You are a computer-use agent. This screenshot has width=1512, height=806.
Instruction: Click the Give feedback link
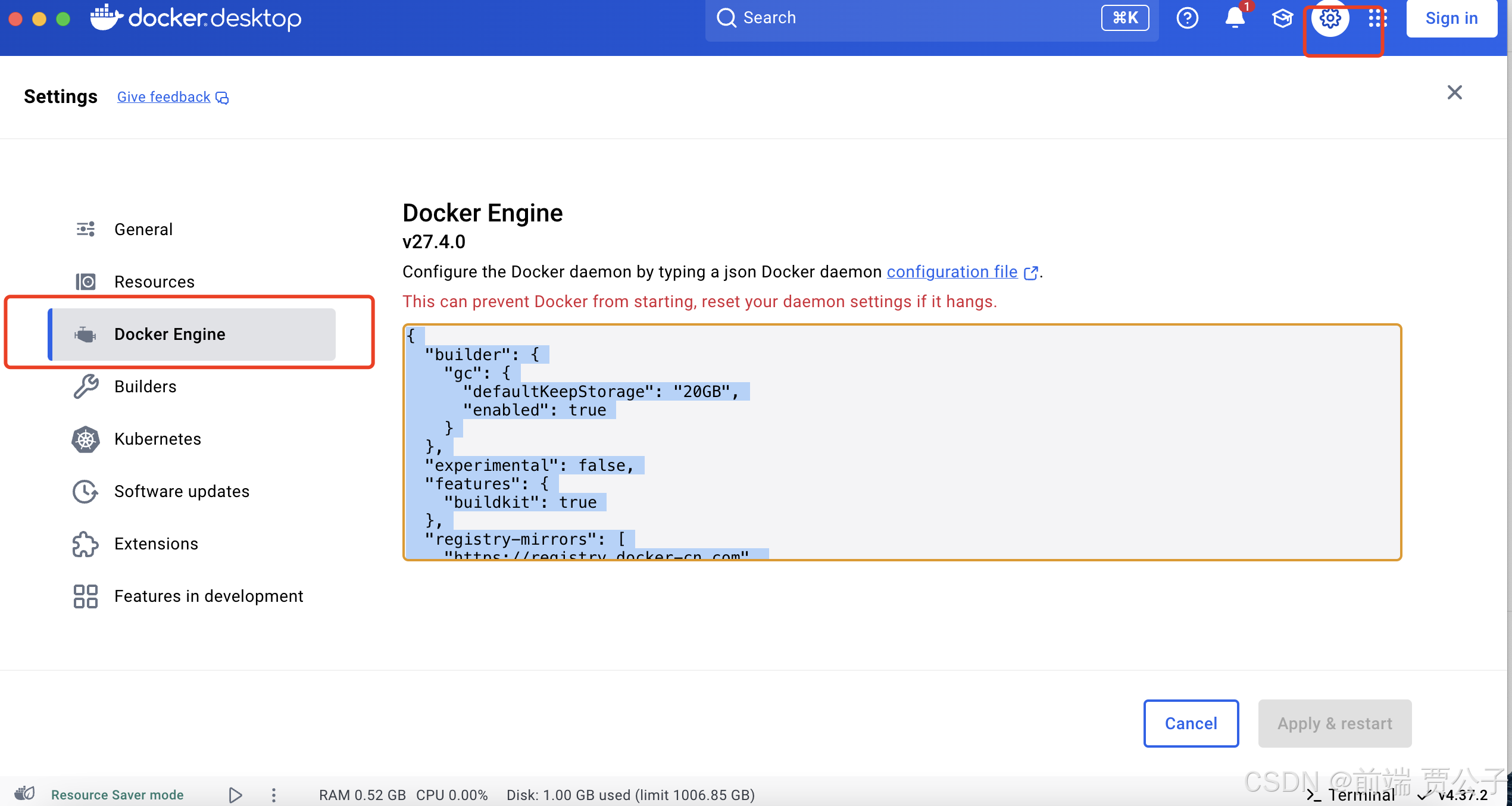tap(164, 97)
